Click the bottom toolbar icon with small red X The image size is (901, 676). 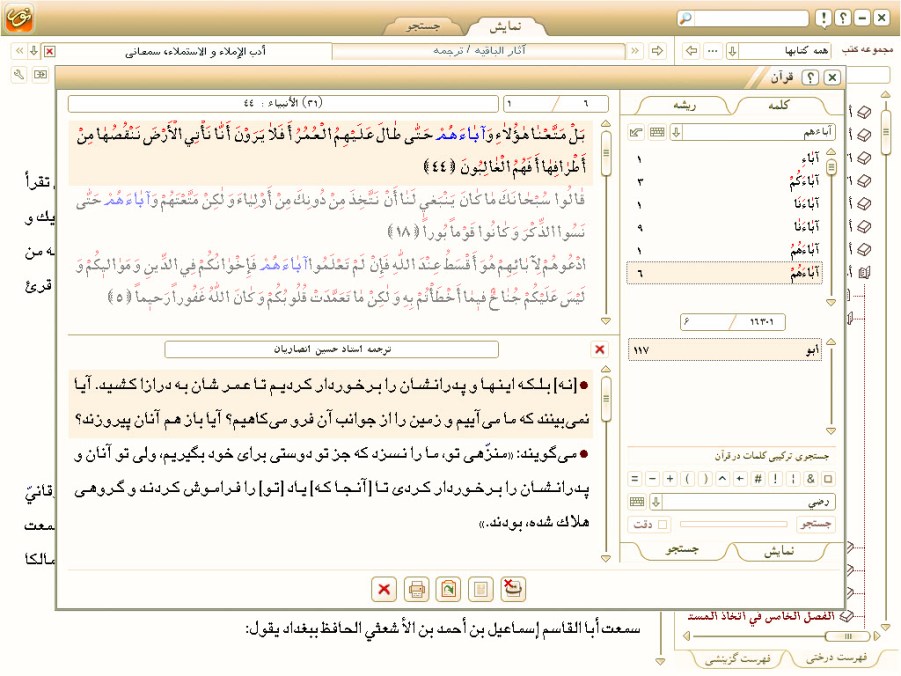[513, 589]
